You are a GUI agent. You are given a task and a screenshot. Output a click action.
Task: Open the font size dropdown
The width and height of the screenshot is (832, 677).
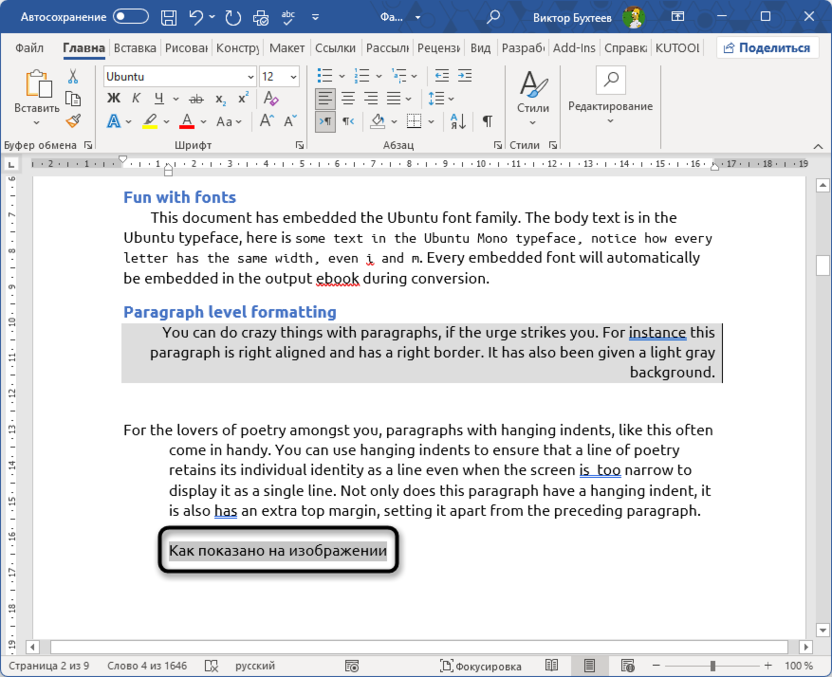294,77
